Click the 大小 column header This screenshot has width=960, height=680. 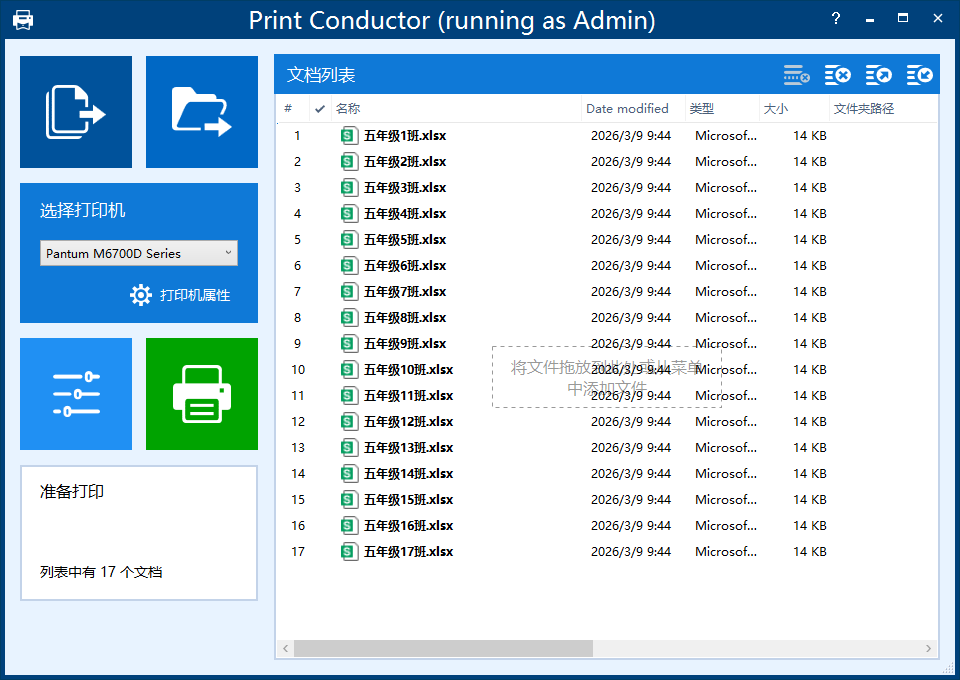(776, 109)
